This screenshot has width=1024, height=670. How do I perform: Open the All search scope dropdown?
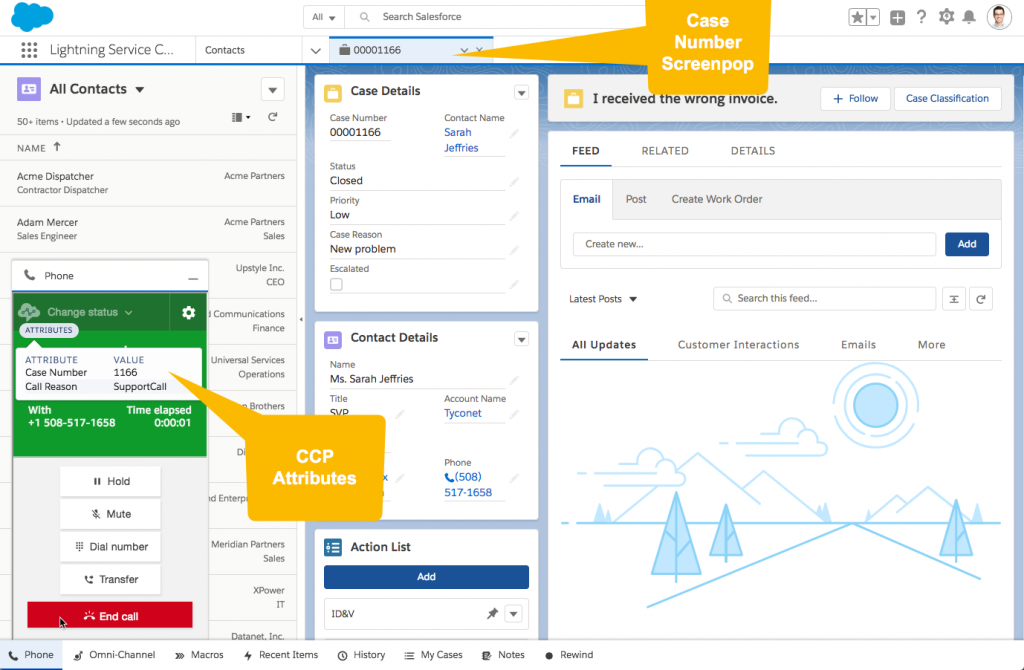[323, 17]
